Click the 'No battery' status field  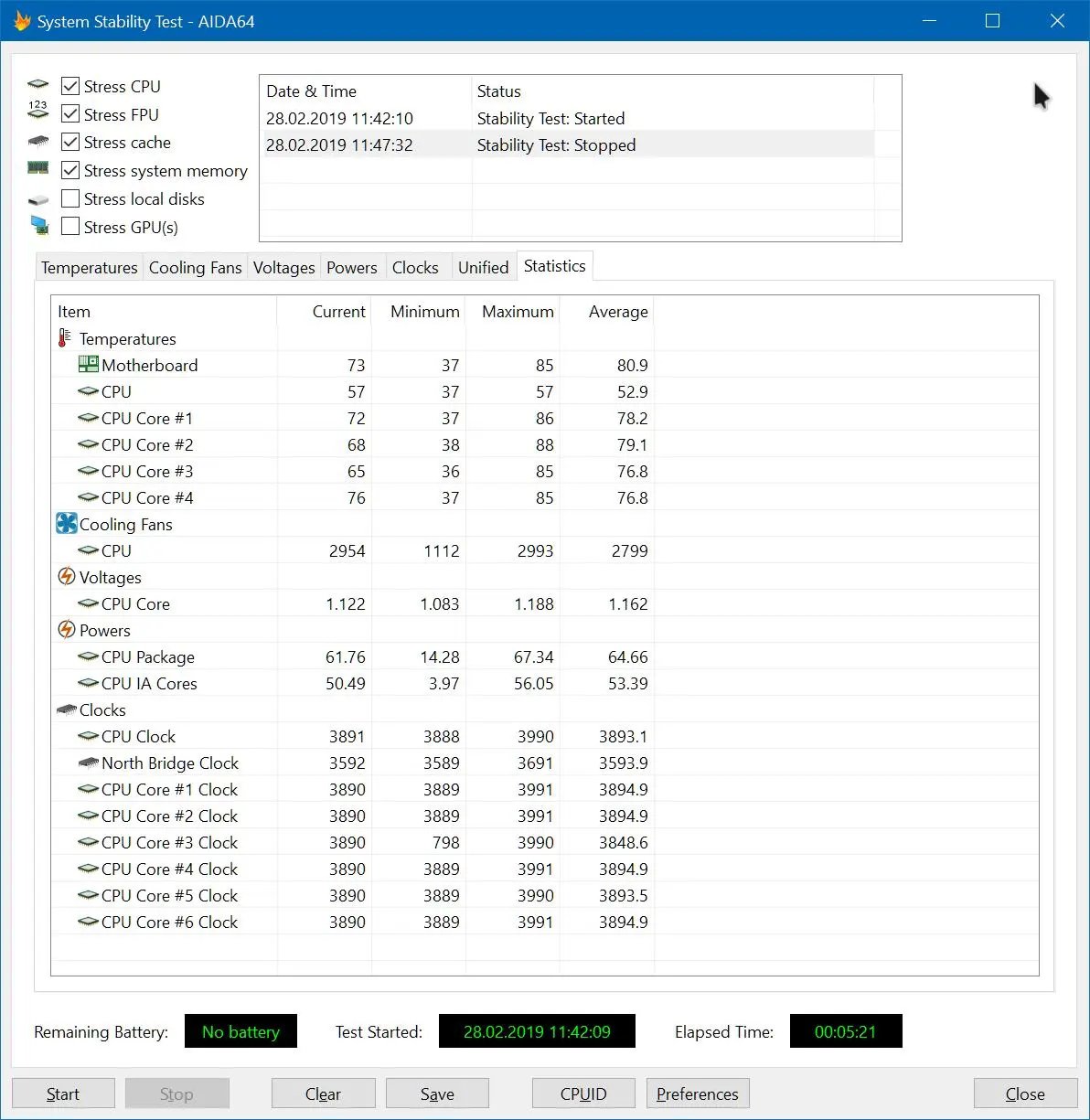[240, 1031]
